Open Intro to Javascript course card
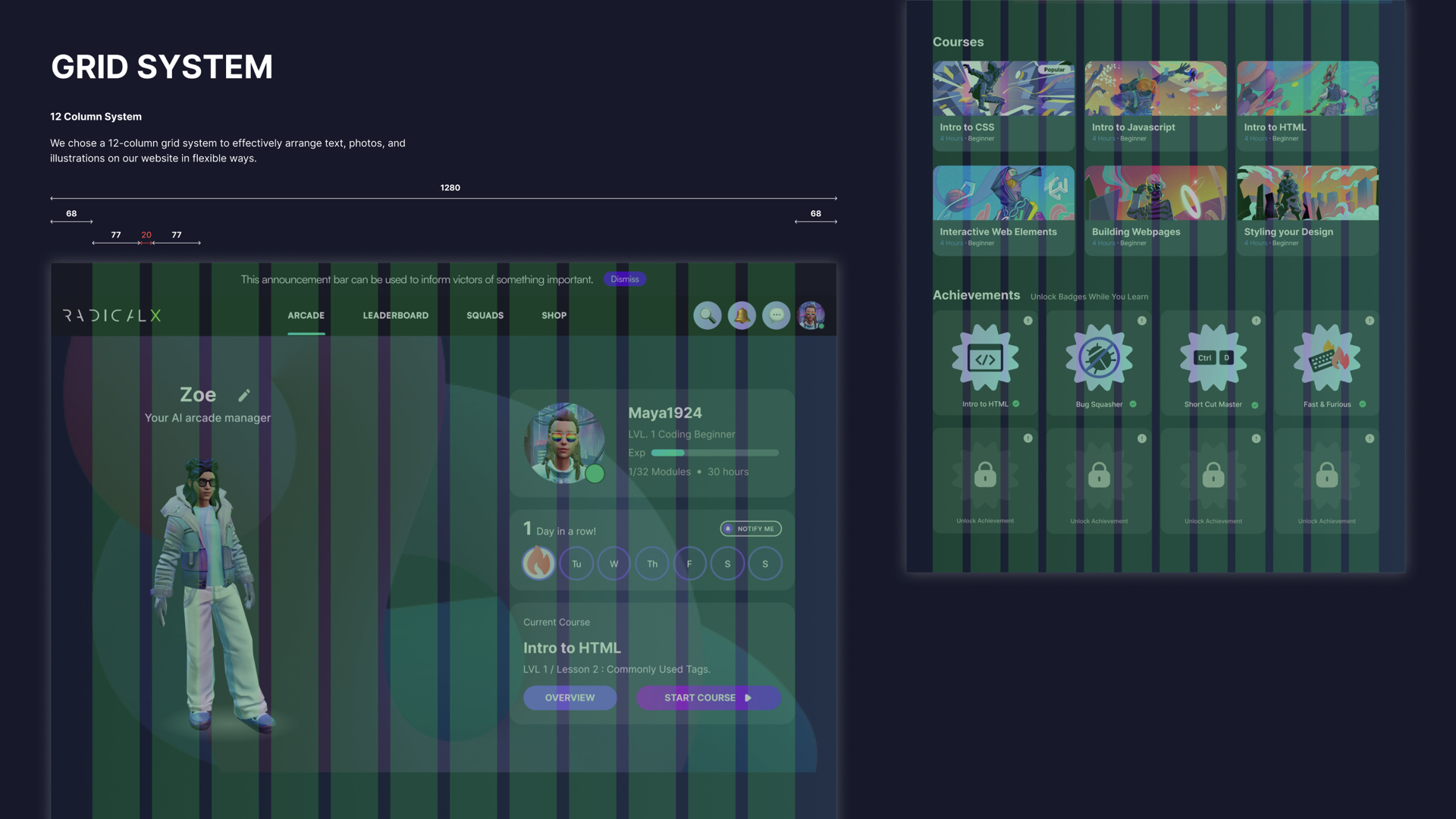 coord(1155,105)
